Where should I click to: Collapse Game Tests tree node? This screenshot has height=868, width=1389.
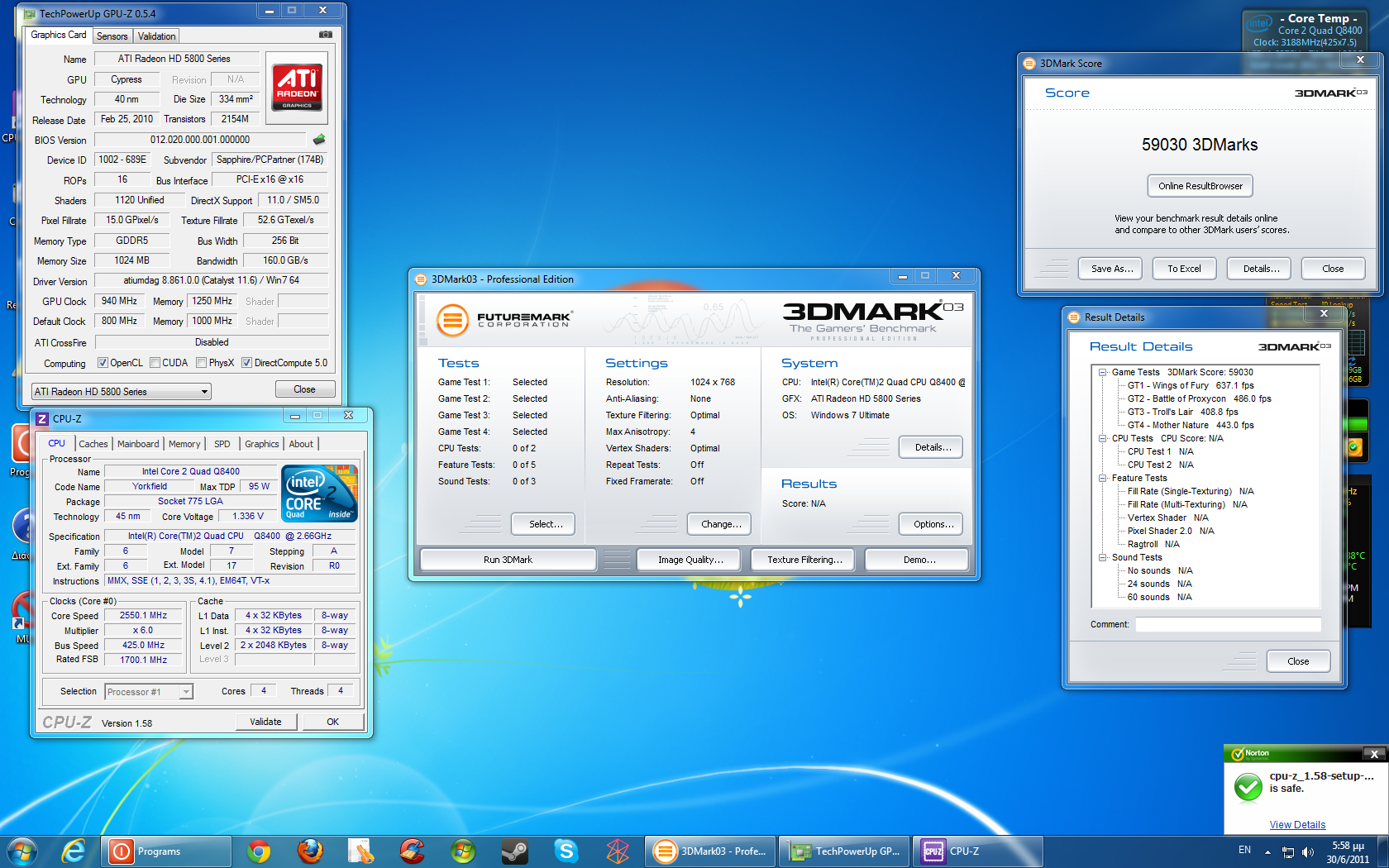point(1102,373)
